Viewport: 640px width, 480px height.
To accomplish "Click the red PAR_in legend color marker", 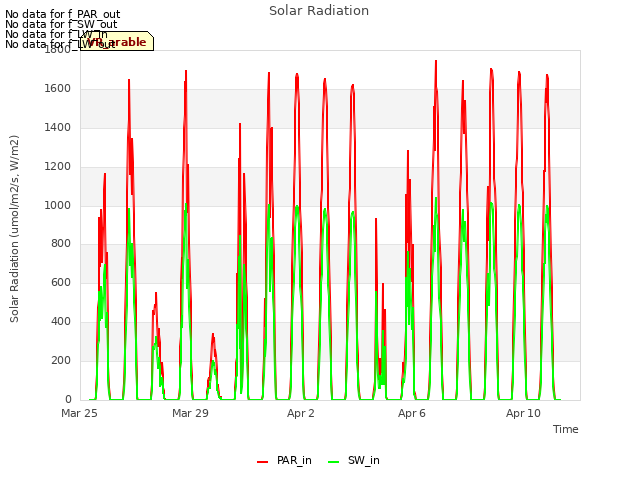I will [262, 462].
